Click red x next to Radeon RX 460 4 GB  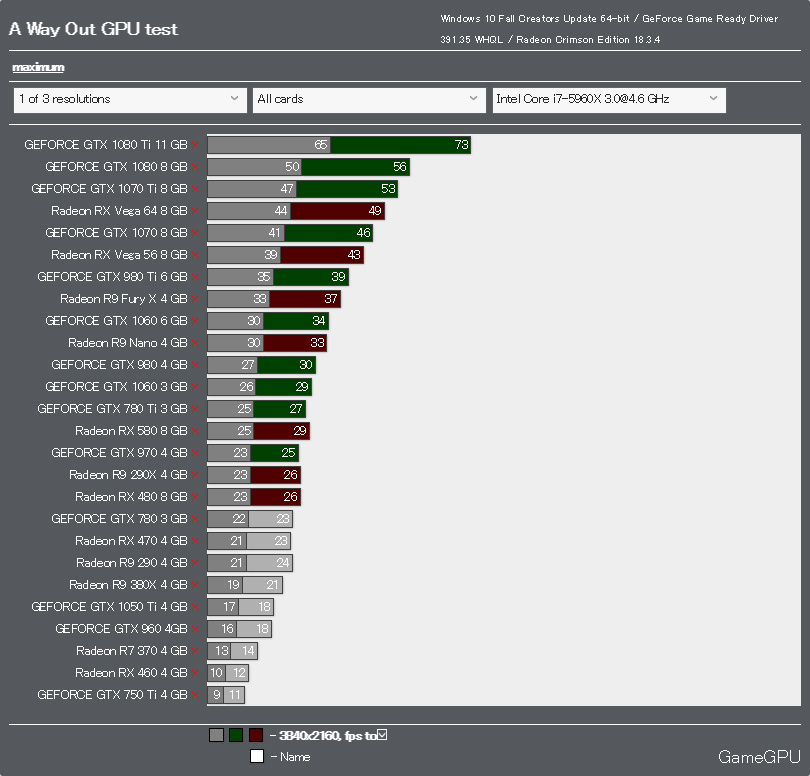point(195,674)
